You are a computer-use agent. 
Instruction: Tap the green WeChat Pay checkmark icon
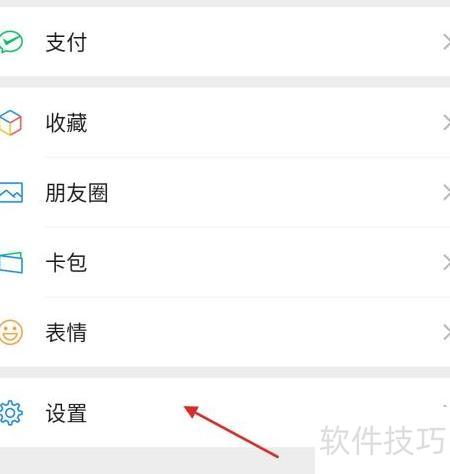click(11, 42)
